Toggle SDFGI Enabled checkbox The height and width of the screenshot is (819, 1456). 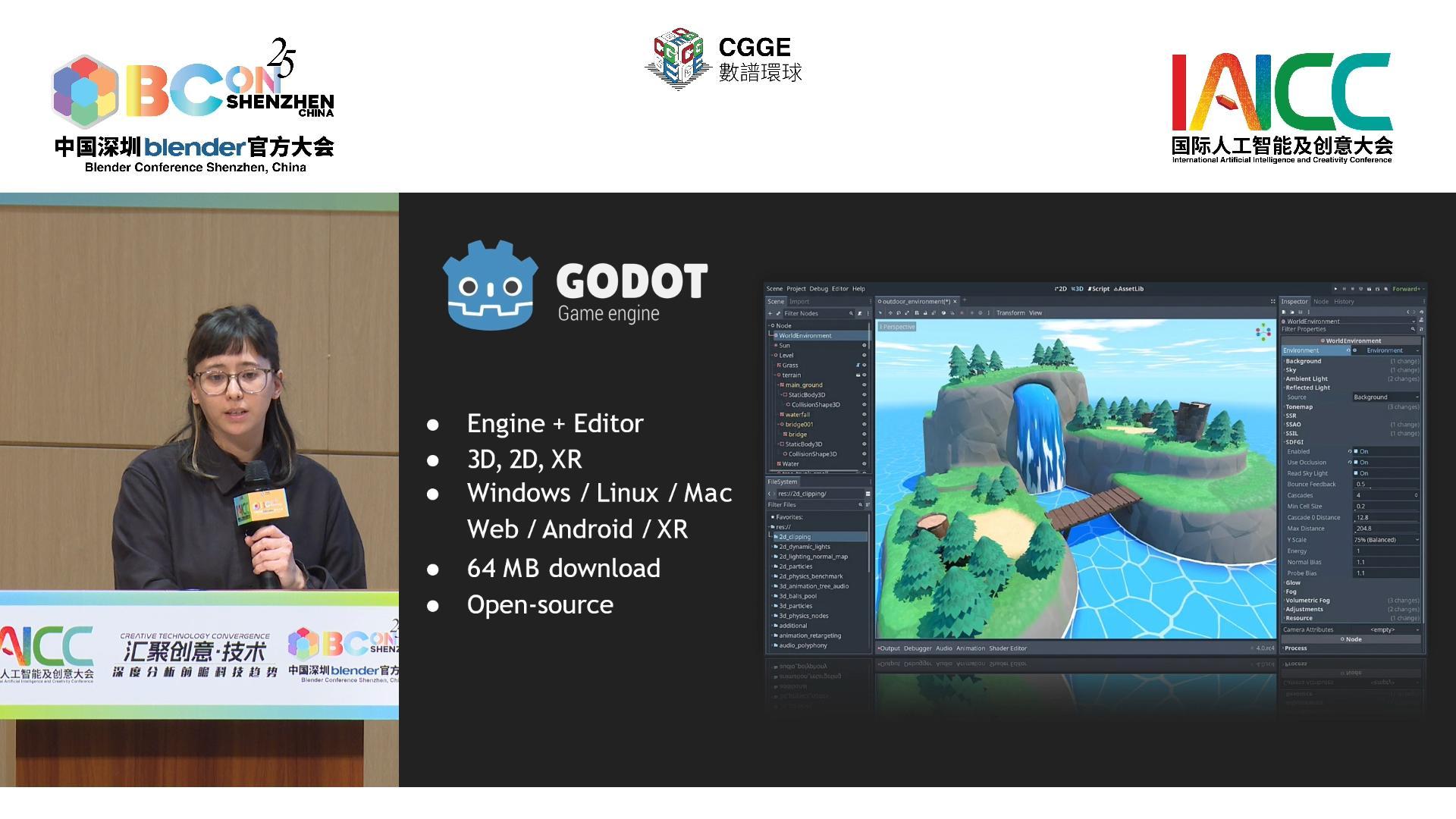[x=1356, y=451]
